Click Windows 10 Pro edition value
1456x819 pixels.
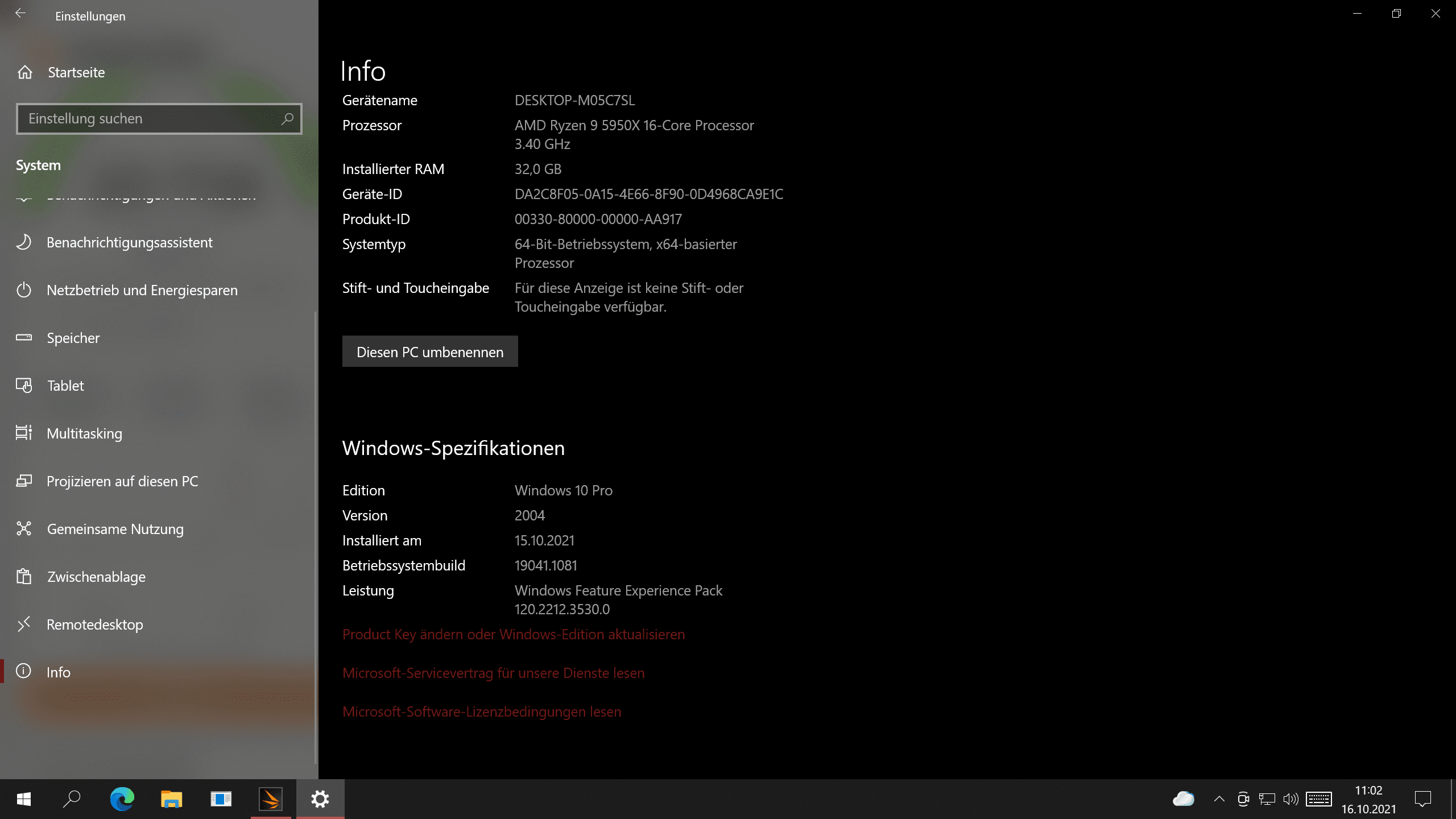tap(564, 490)
